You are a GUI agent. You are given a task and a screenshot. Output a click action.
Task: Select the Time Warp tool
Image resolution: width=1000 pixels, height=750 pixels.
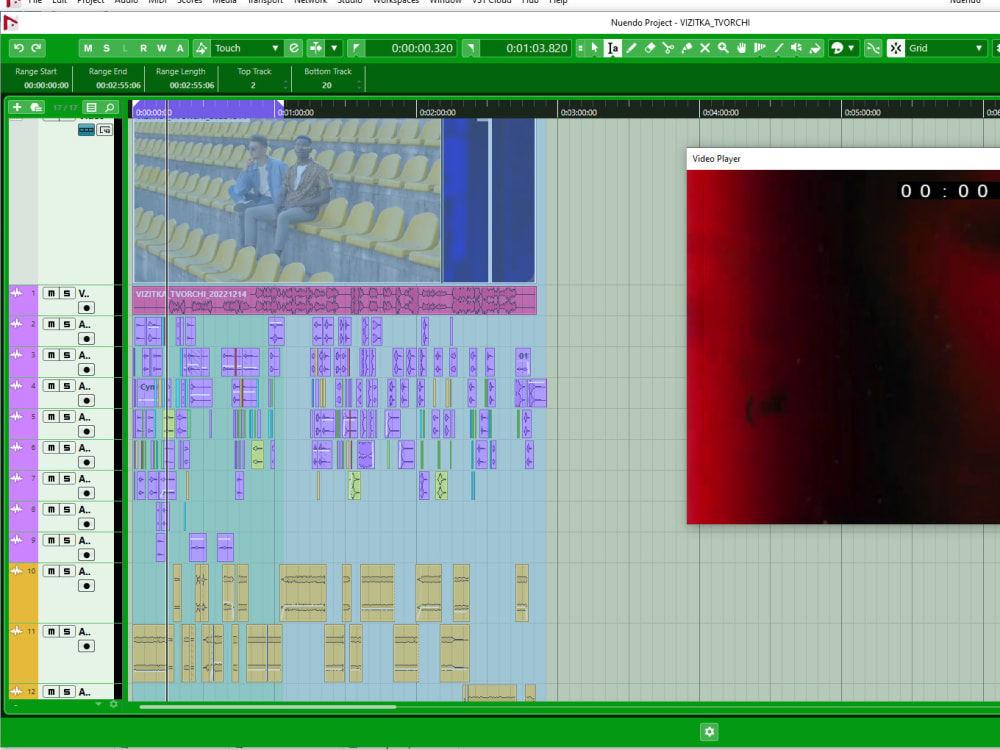(x=760, y=48)
